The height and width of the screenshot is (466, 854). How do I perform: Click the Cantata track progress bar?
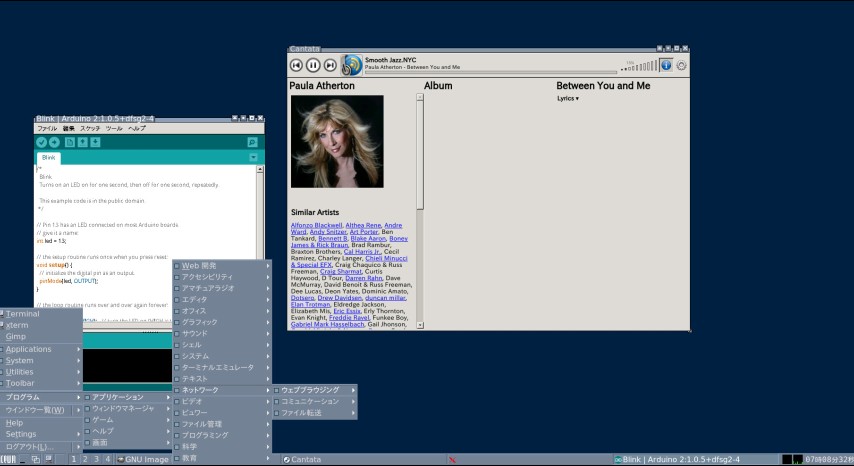tap(490, 72)
